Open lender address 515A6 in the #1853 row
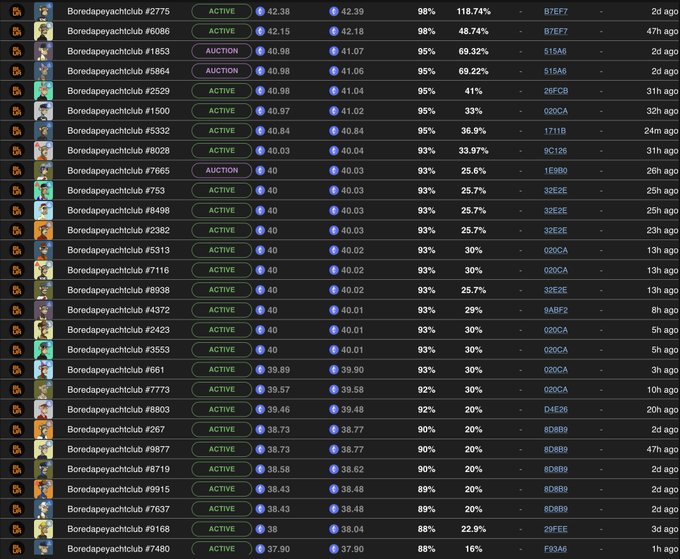680x559 pixels. click(555, 51)
